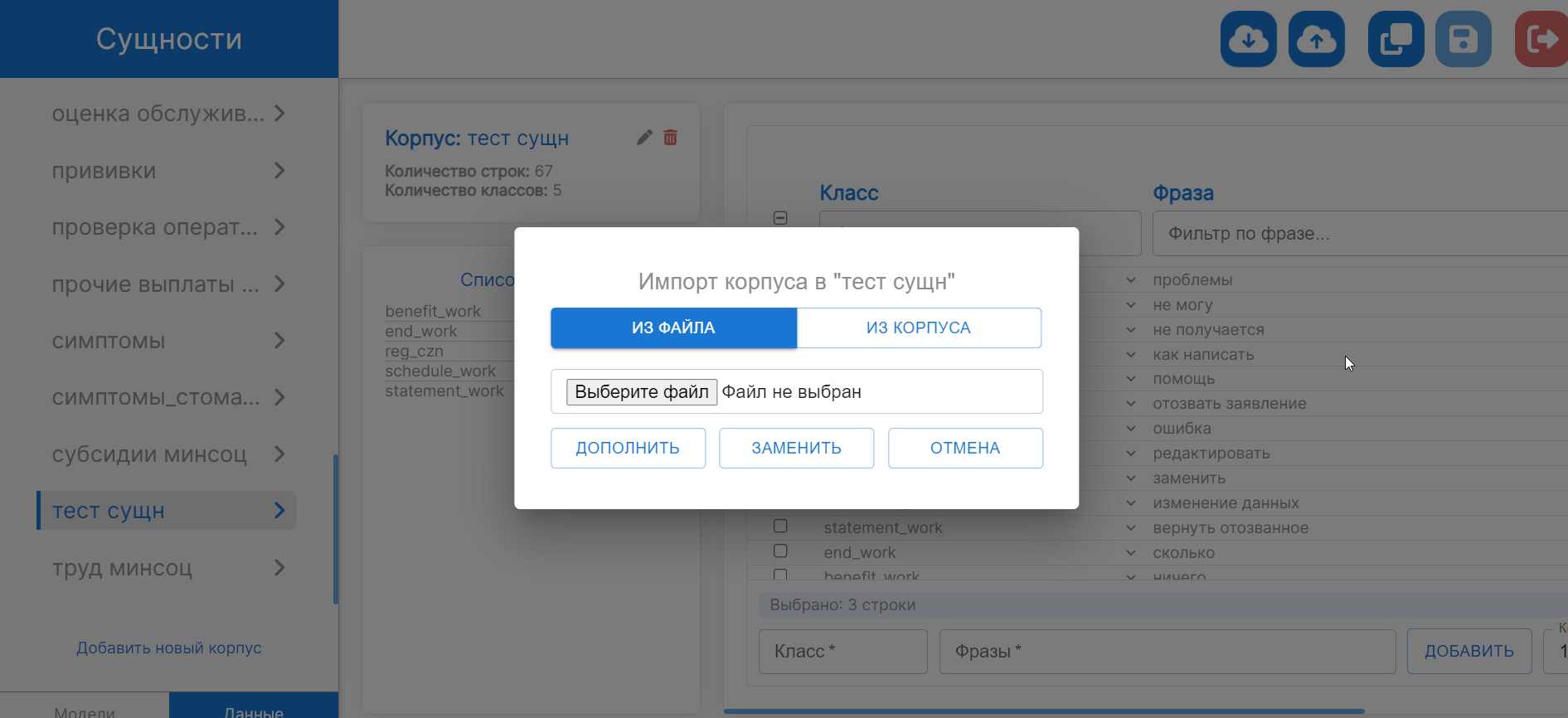Screen dimensions: 1568x718
Task: Click 'Добавить новый корпус' link
Action: (x=169, y=648)
